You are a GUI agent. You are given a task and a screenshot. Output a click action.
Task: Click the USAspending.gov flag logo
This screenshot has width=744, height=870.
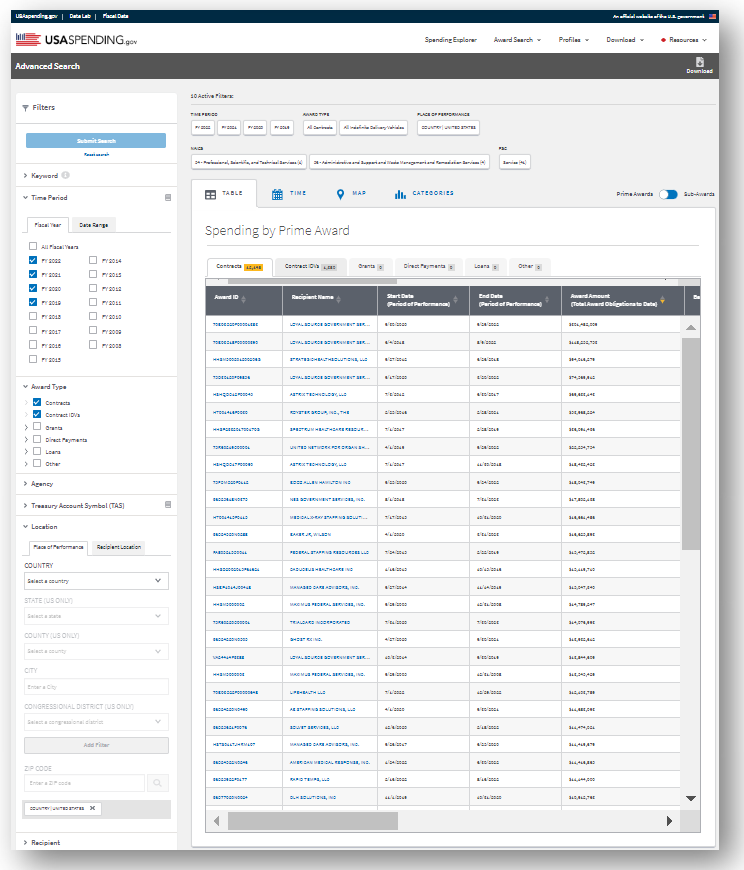28,39
